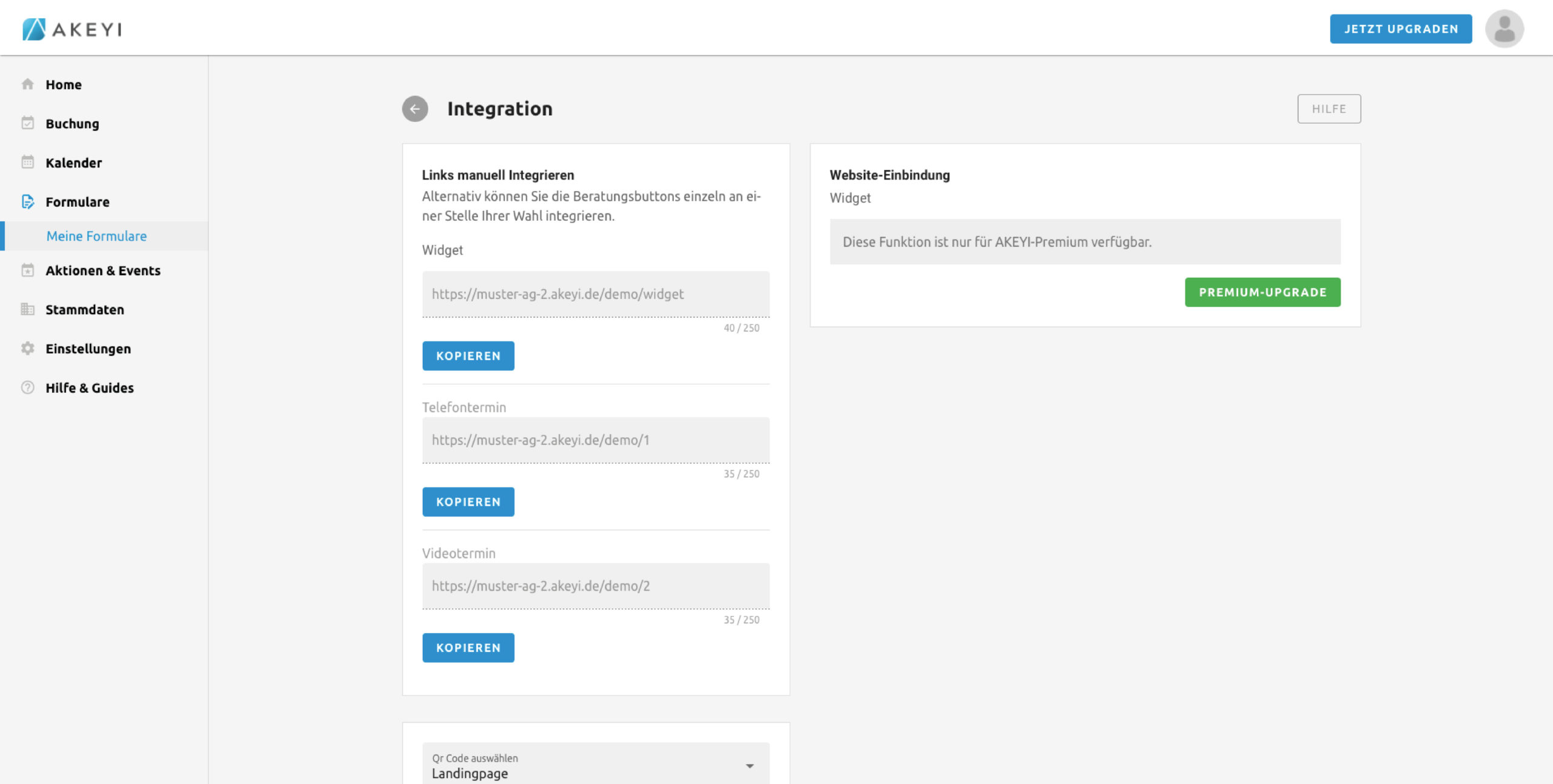Copy the Telefontermin link with Kopieren

tap(468, 502)
